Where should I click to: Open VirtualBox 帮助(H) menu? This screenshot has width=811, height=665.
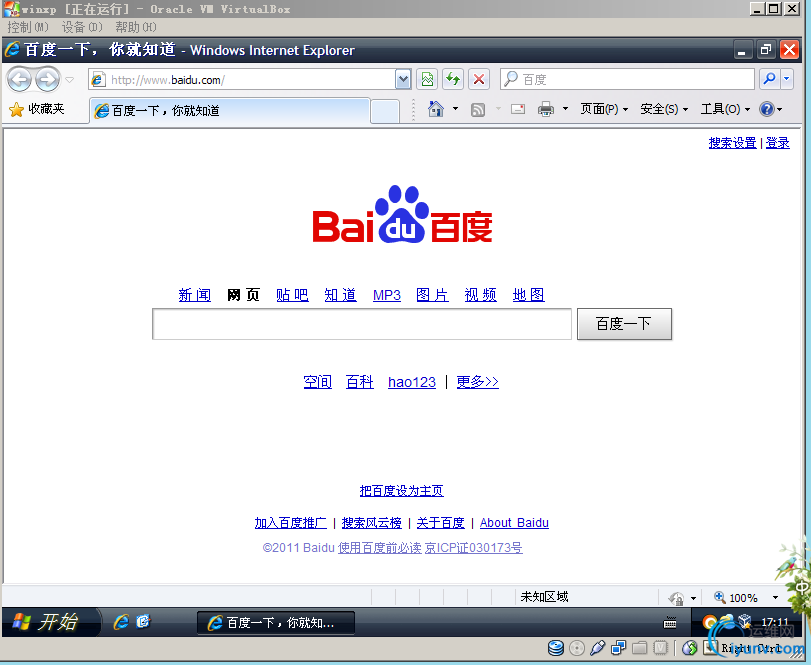click(x=136, y=27)
